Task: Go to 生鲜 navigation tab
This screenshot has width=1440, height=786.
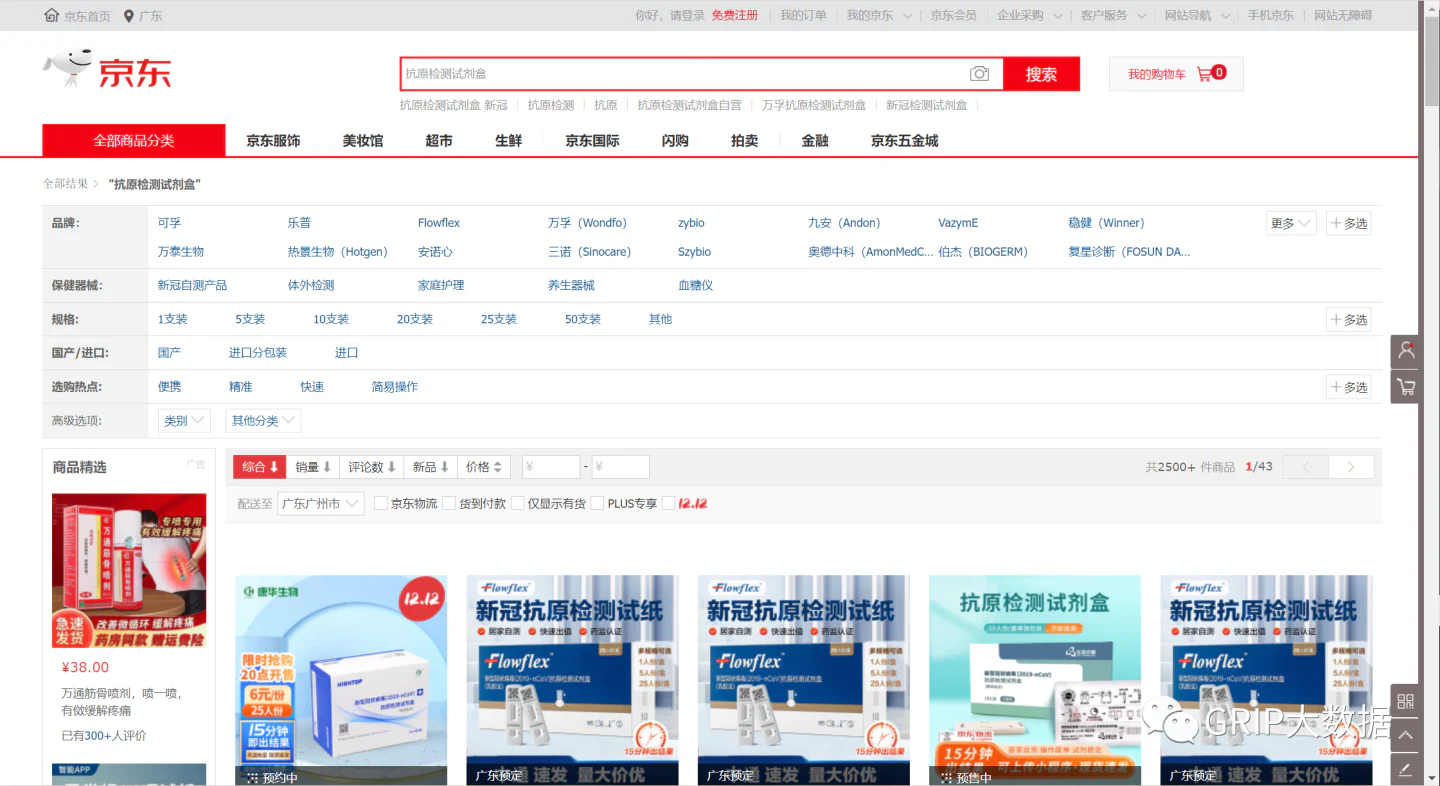Action: point(508,141)
